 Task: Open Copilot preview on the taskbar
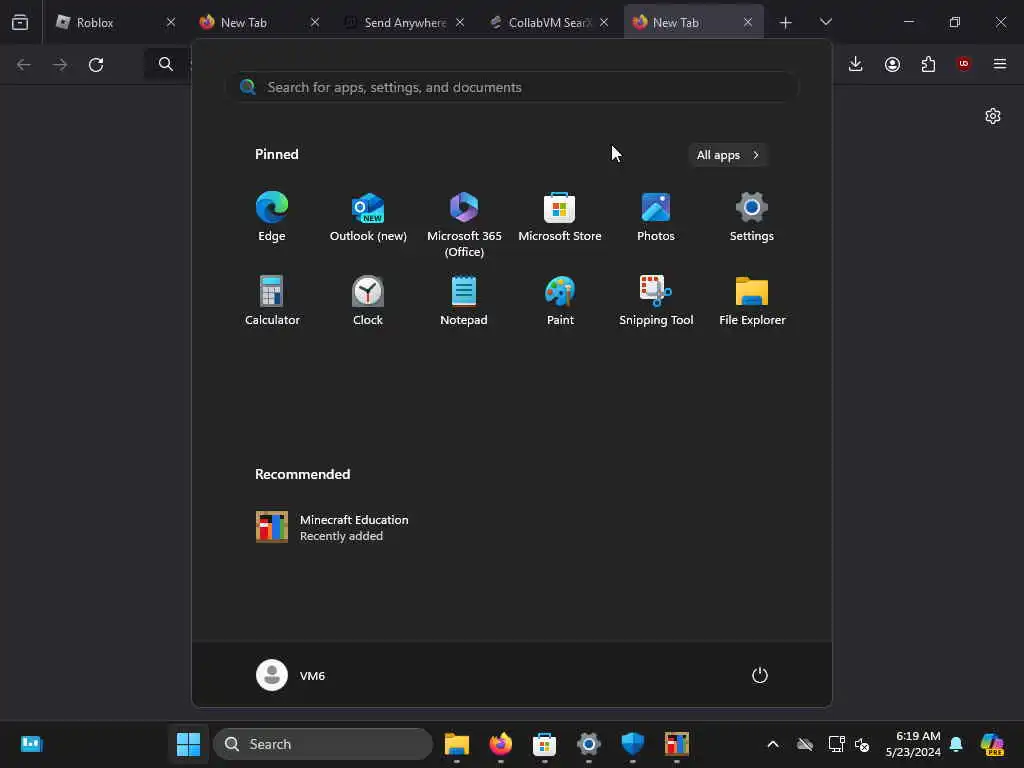tap(992, 744)
